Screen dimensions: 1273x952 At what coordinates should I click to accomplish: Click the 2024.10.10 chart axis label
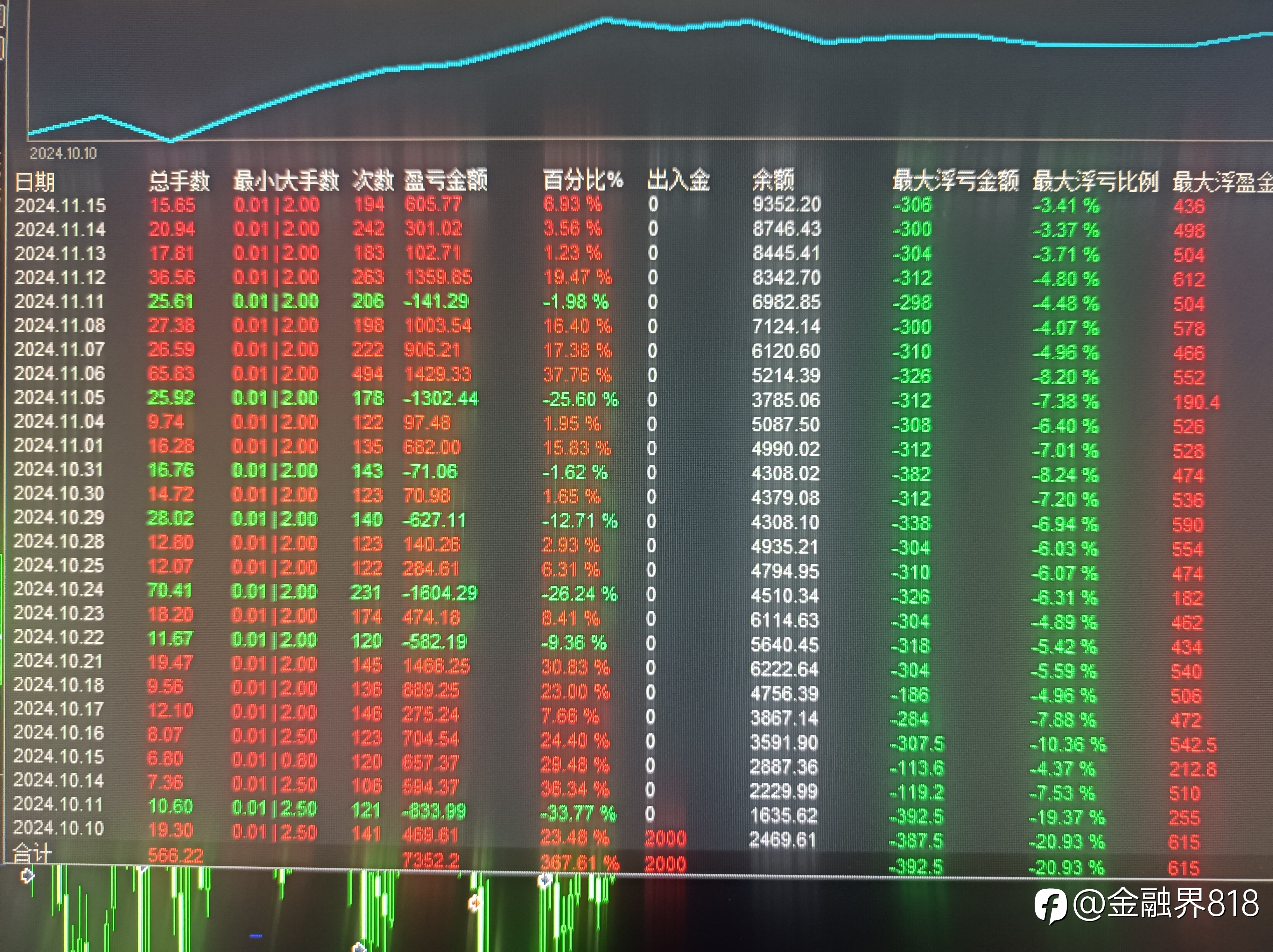(x=63, y=153)
